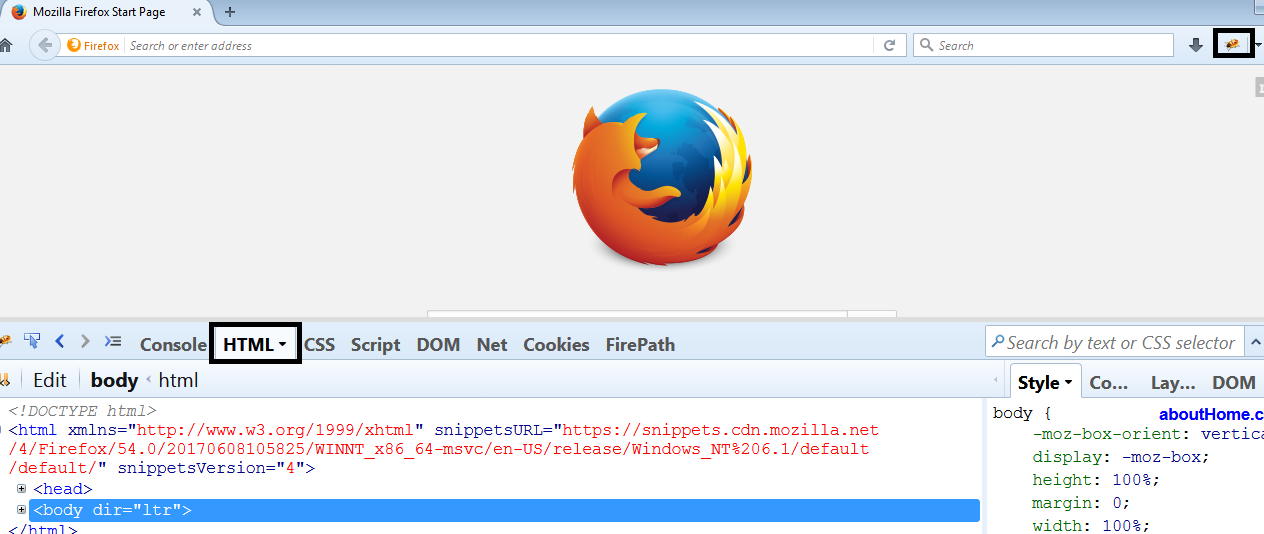Screen dimensions: 1264x534
Task: Focus the Search or enter address field
Action: coord(500,45)
